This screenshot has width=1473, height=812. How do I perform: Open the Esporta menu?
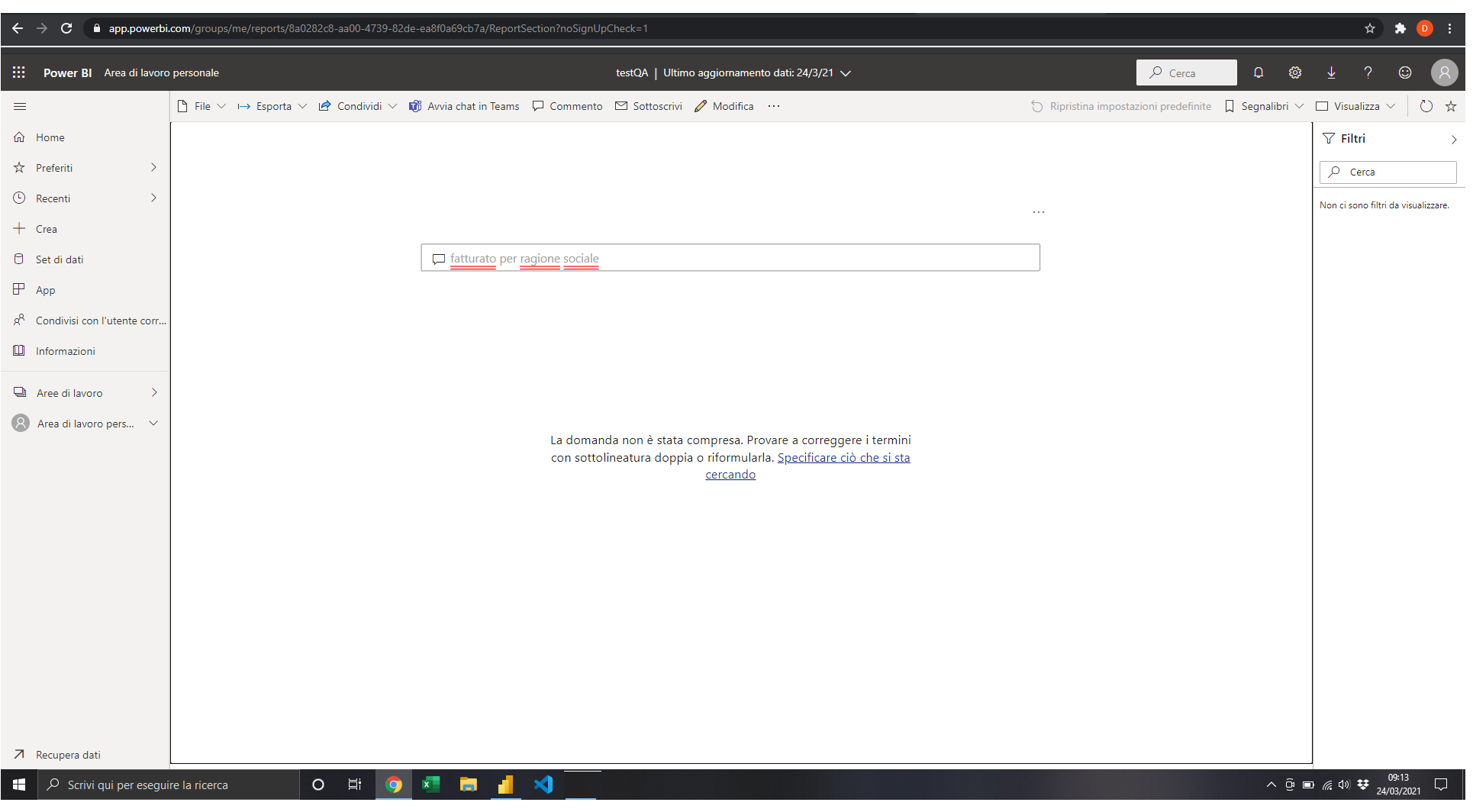(x=274, y=107)
